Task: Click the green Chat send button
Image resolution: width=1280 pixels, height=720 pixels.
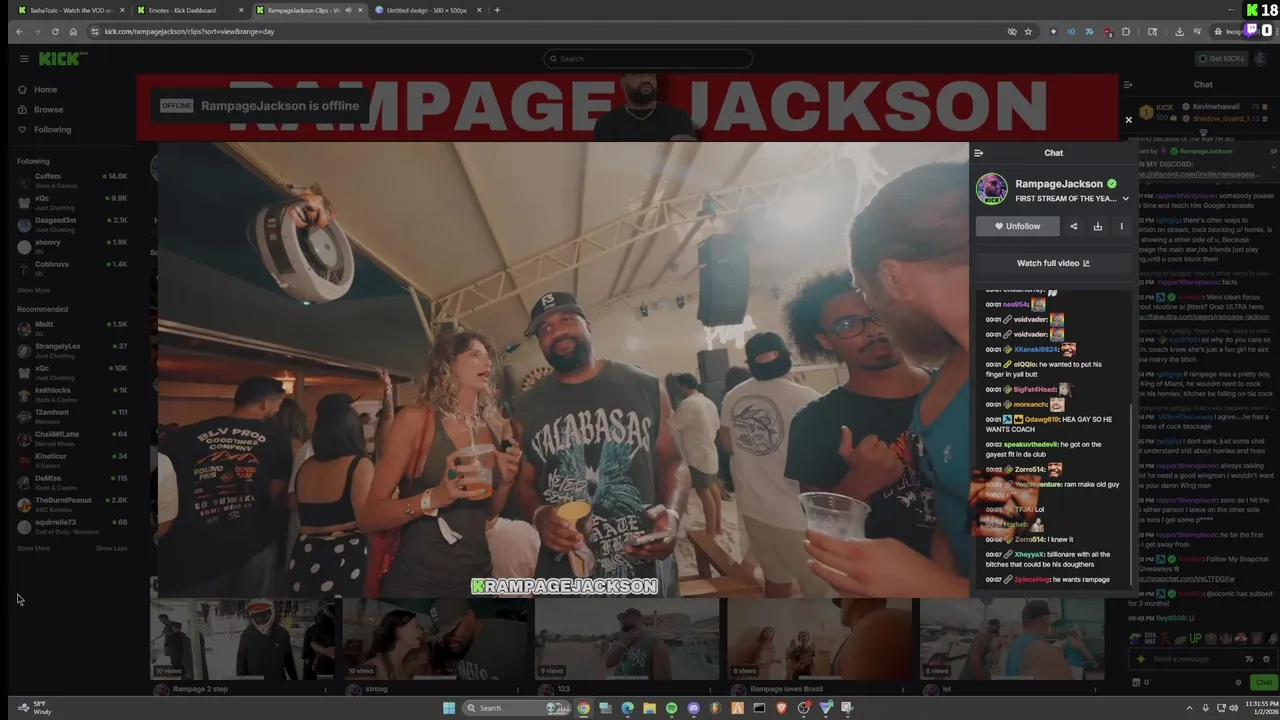Action: coord(1264,682)
